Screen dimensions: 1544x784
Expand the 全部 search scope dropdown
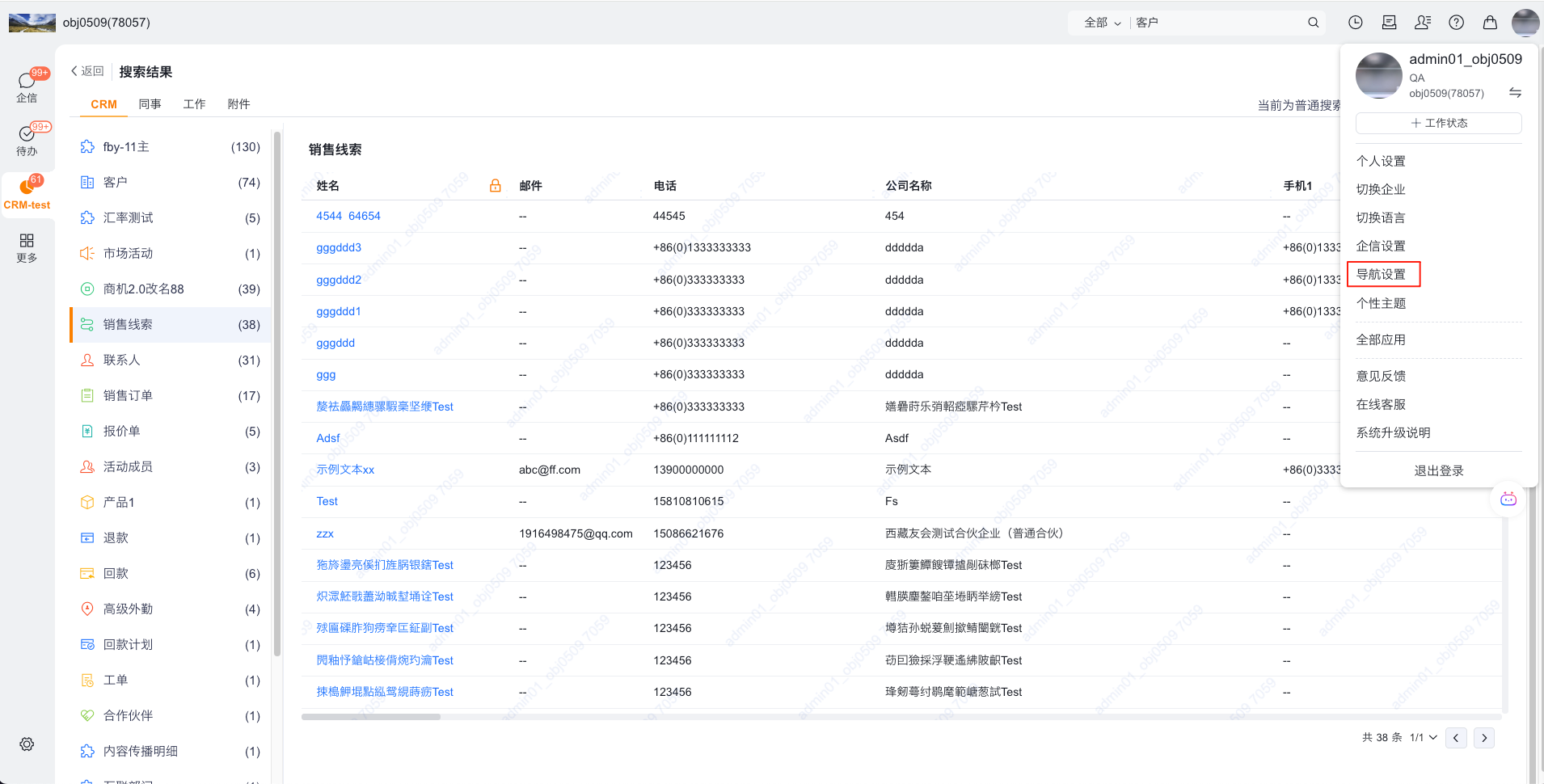point(1102,23)
